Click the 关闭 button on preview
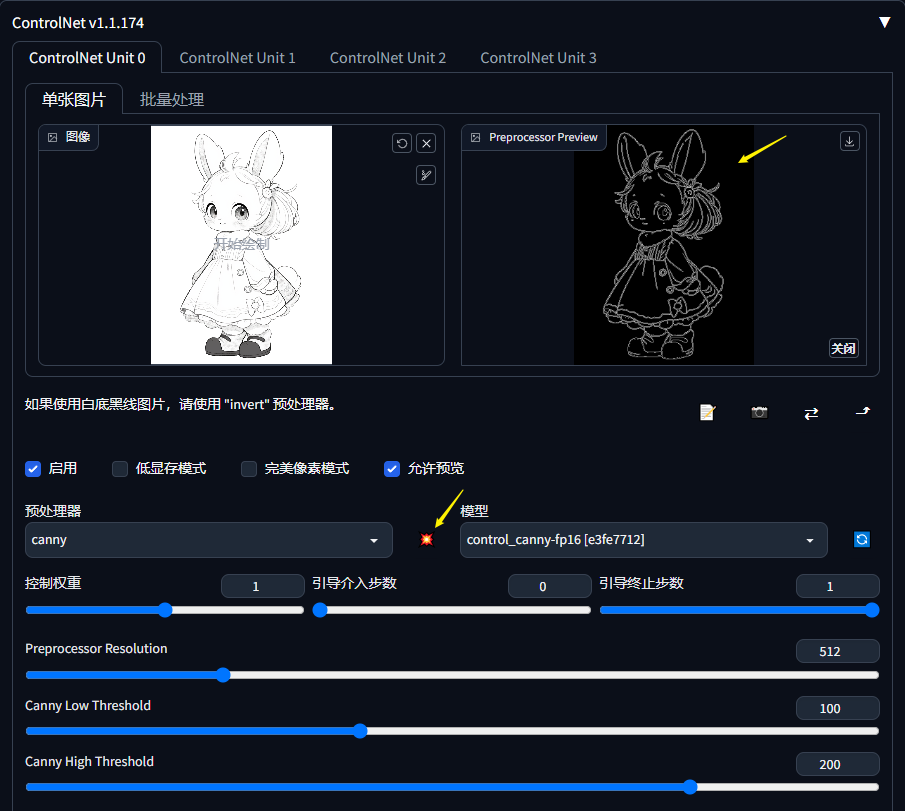The width and height of the screenshot is (905, 811). 843,348
